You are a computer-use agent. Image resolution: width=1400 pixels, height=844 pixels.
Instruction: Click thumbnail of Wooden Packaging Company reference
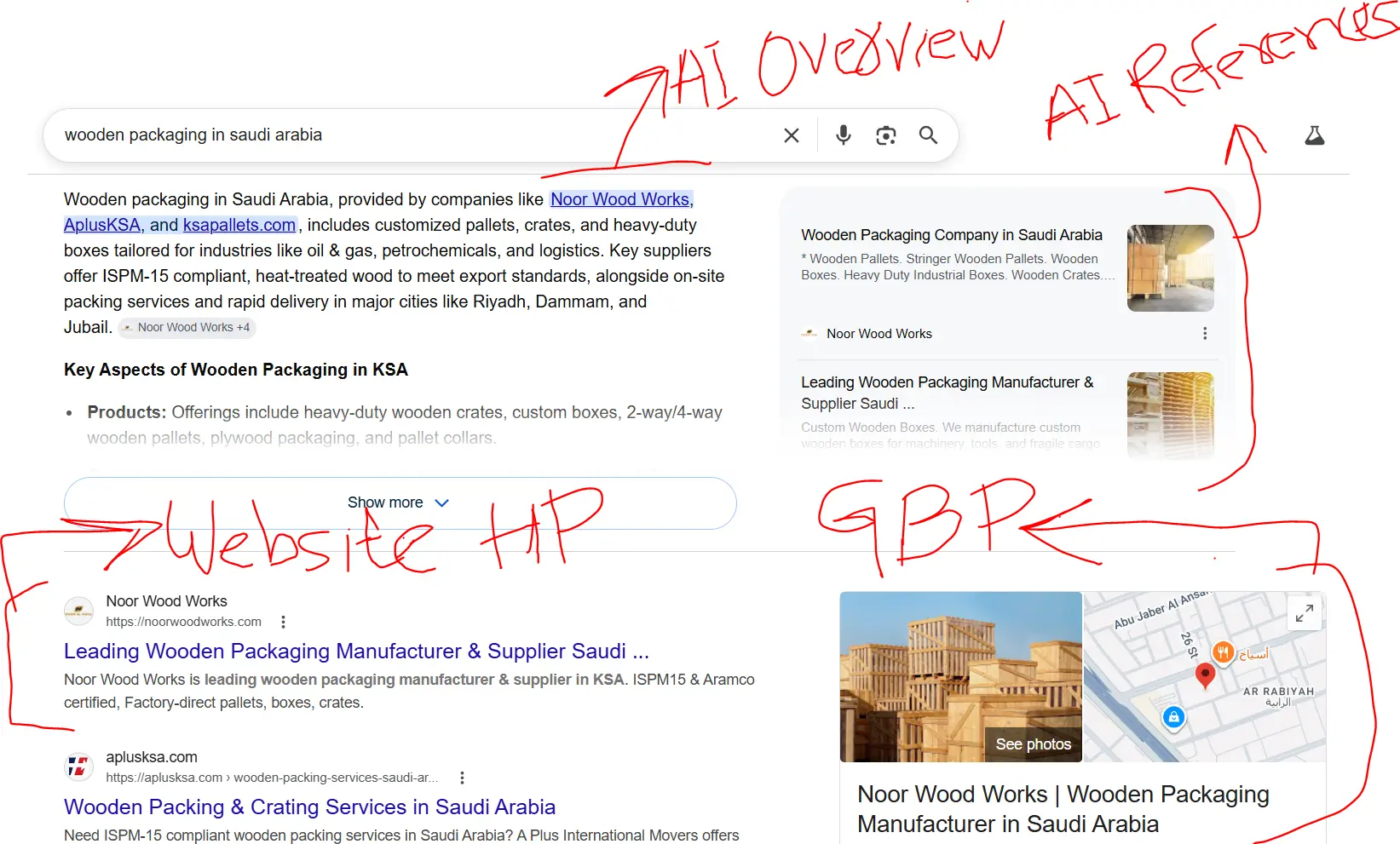click(x=1171, y=268)
